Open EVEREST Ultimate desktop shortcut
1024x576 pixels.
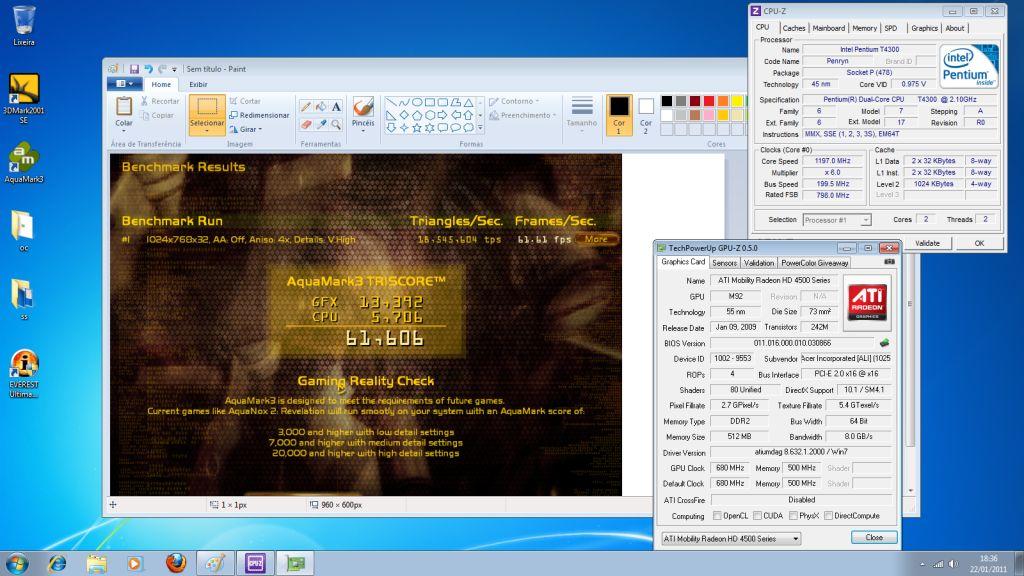pos(24,374)
